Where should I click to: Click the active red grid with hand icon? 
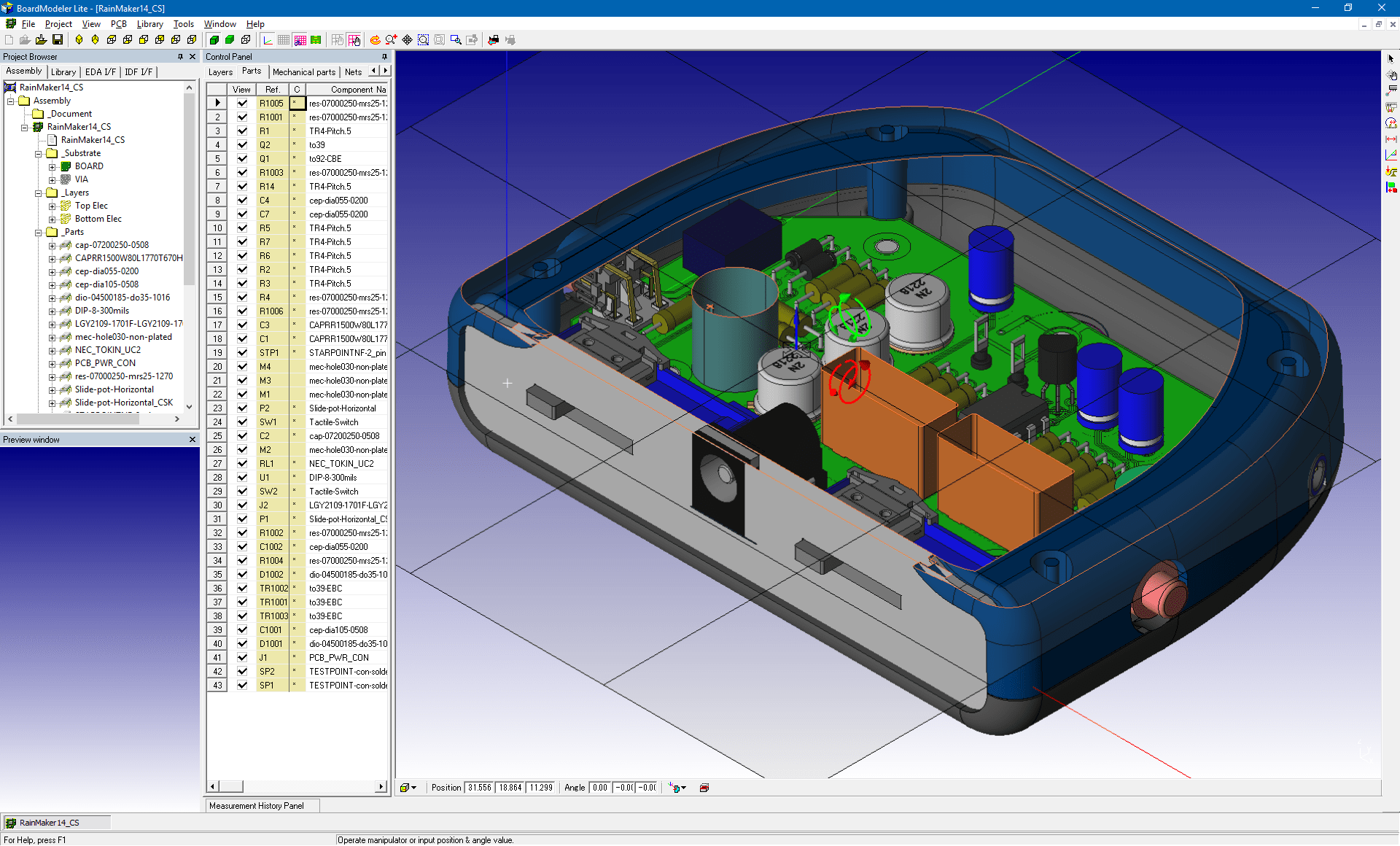354,40
